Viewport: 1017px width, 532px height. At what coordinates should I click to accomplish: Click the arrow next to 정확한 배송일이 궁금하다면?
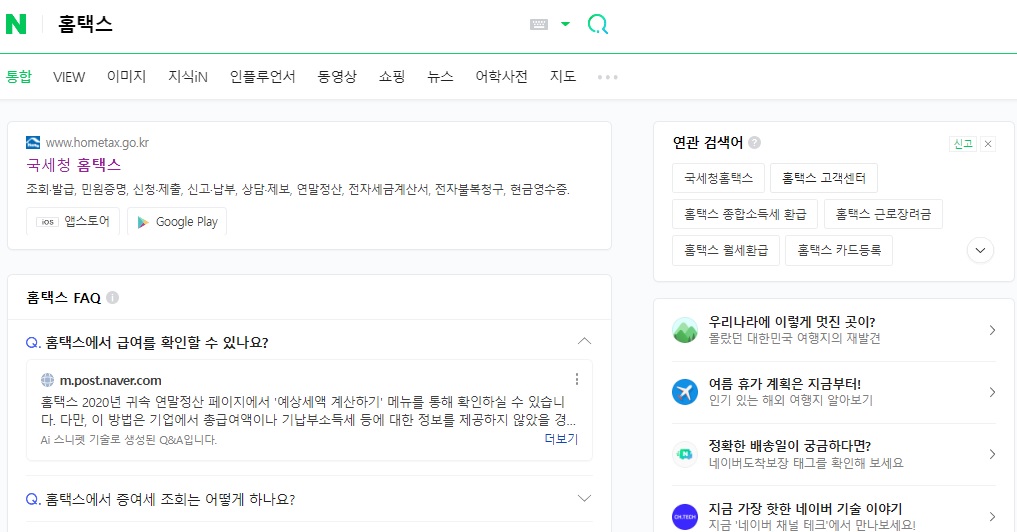(992, 454)
